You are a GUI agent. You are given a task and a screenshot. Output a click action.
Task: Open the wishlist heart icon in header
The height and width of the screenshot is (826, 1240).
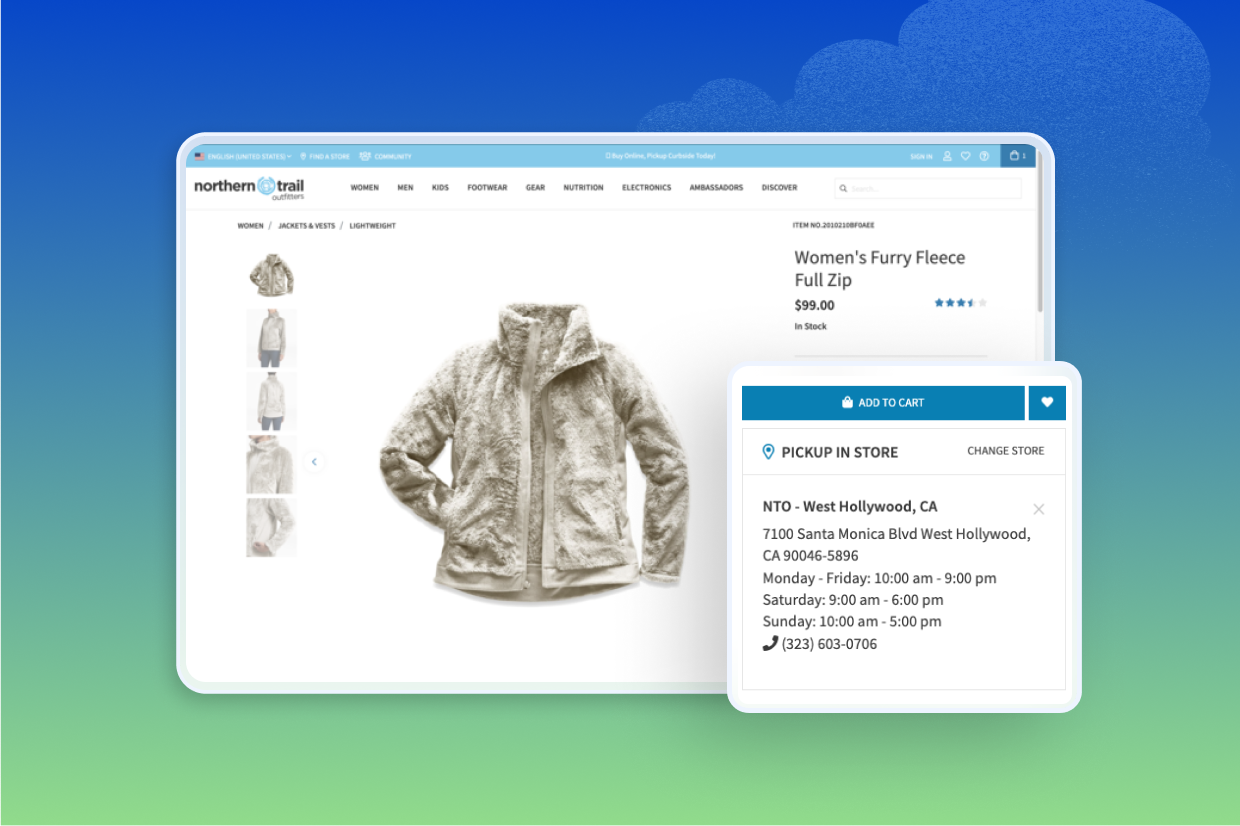965,156
